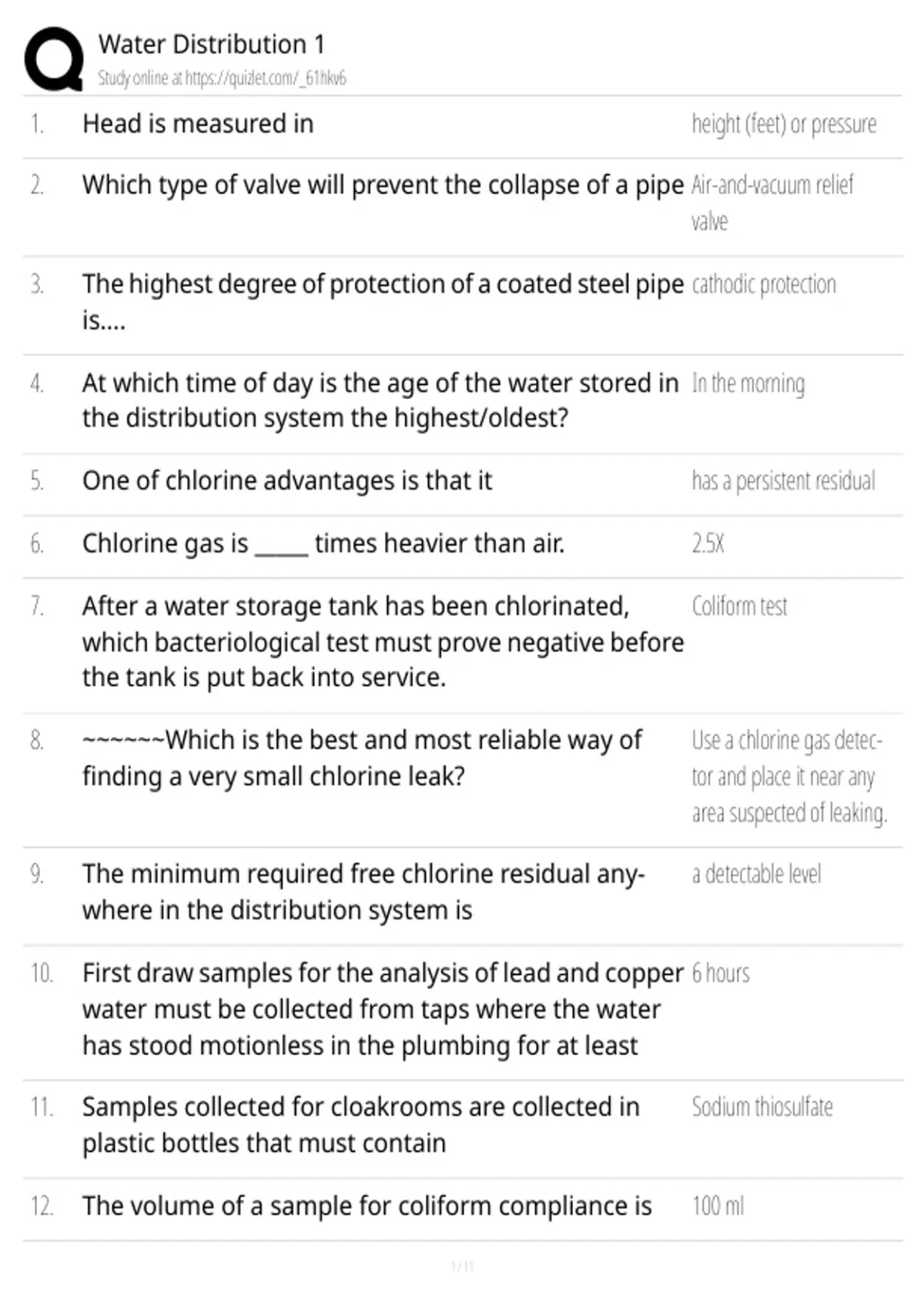Click the '2.5X' answer text
924x1309 pixels.
(x=708, y=544)
